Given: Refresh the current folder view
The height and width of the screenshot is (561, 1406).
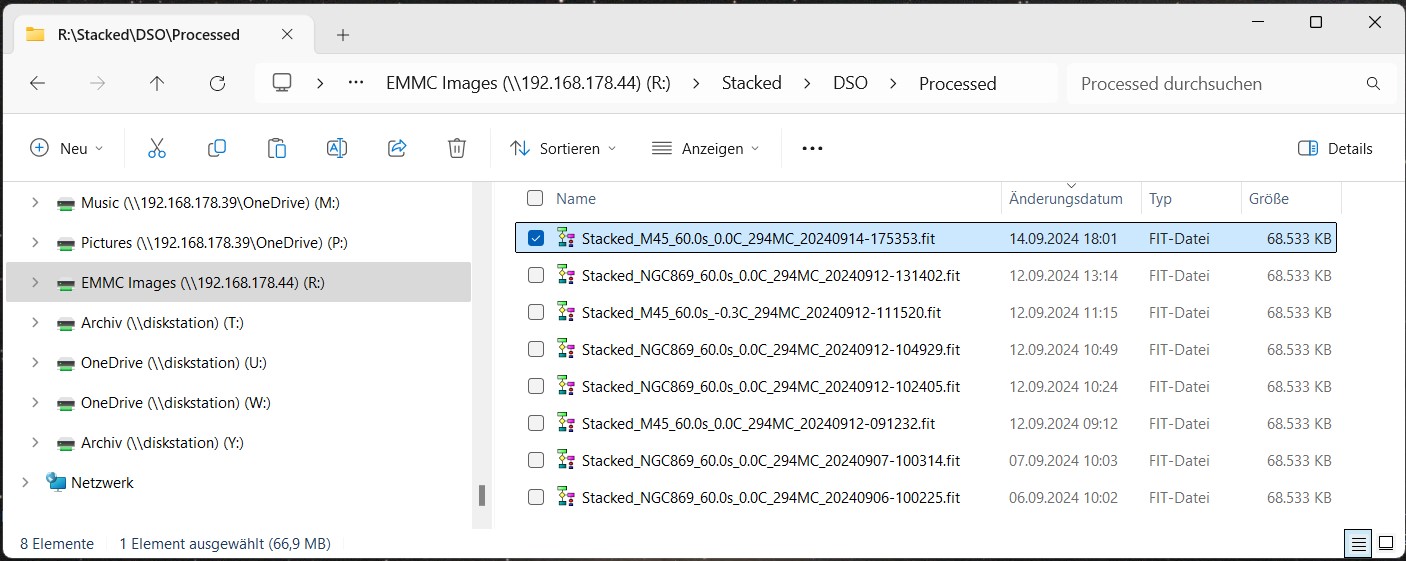Looking at the screenshot, I should click(x=217, y=84).
